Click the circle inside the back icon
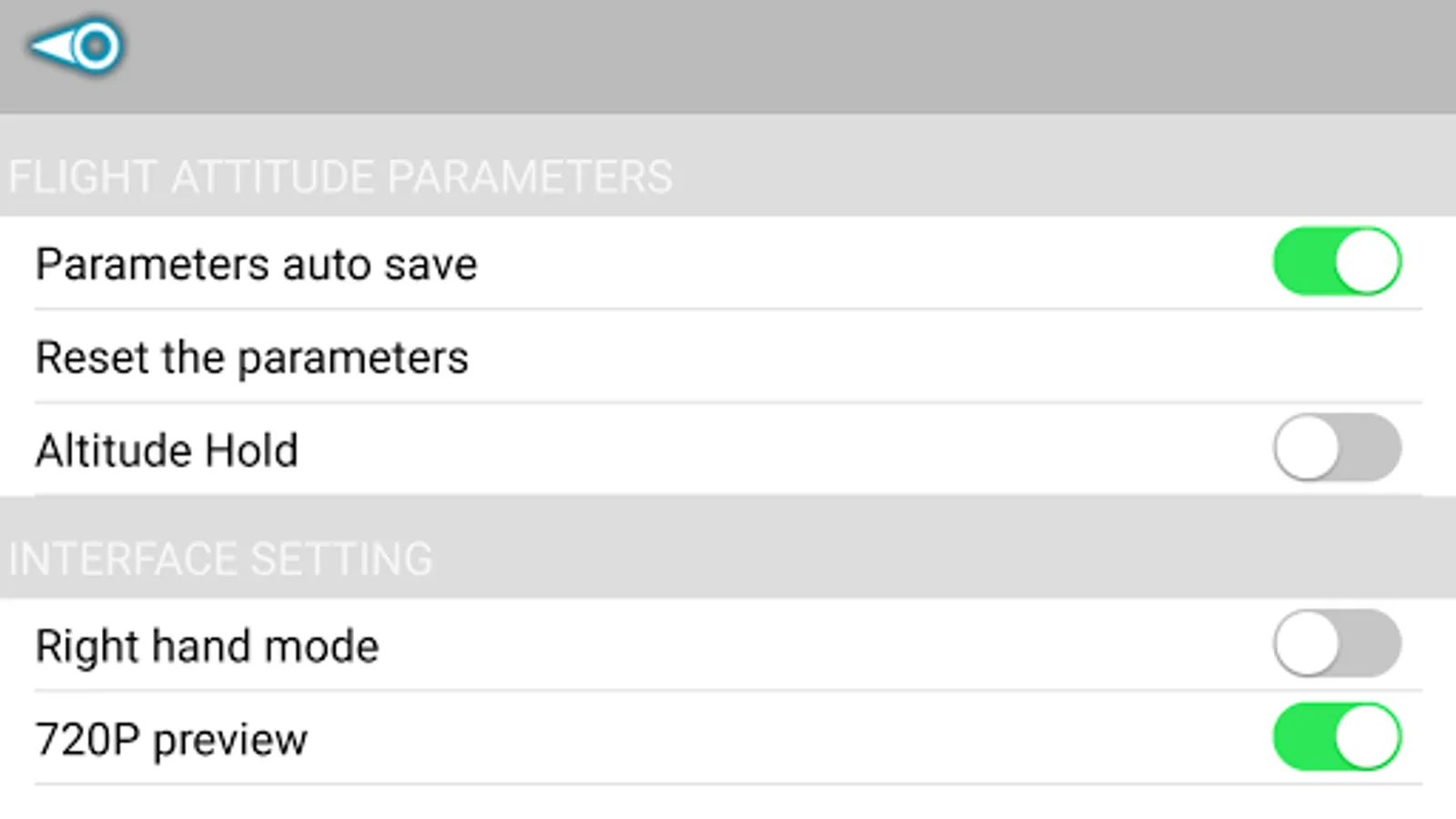The height and width of the screenshot is (819, 1456). pos(96,45)
